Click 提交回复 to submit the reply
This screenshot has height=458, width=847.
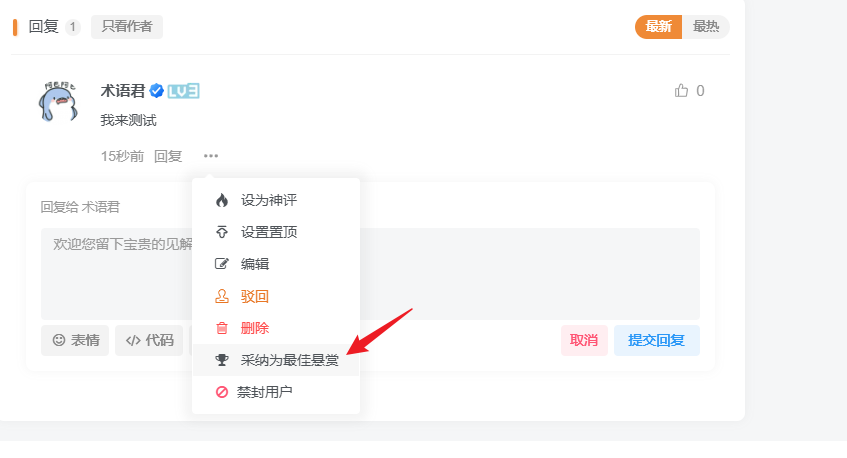[x=656, y=340]
